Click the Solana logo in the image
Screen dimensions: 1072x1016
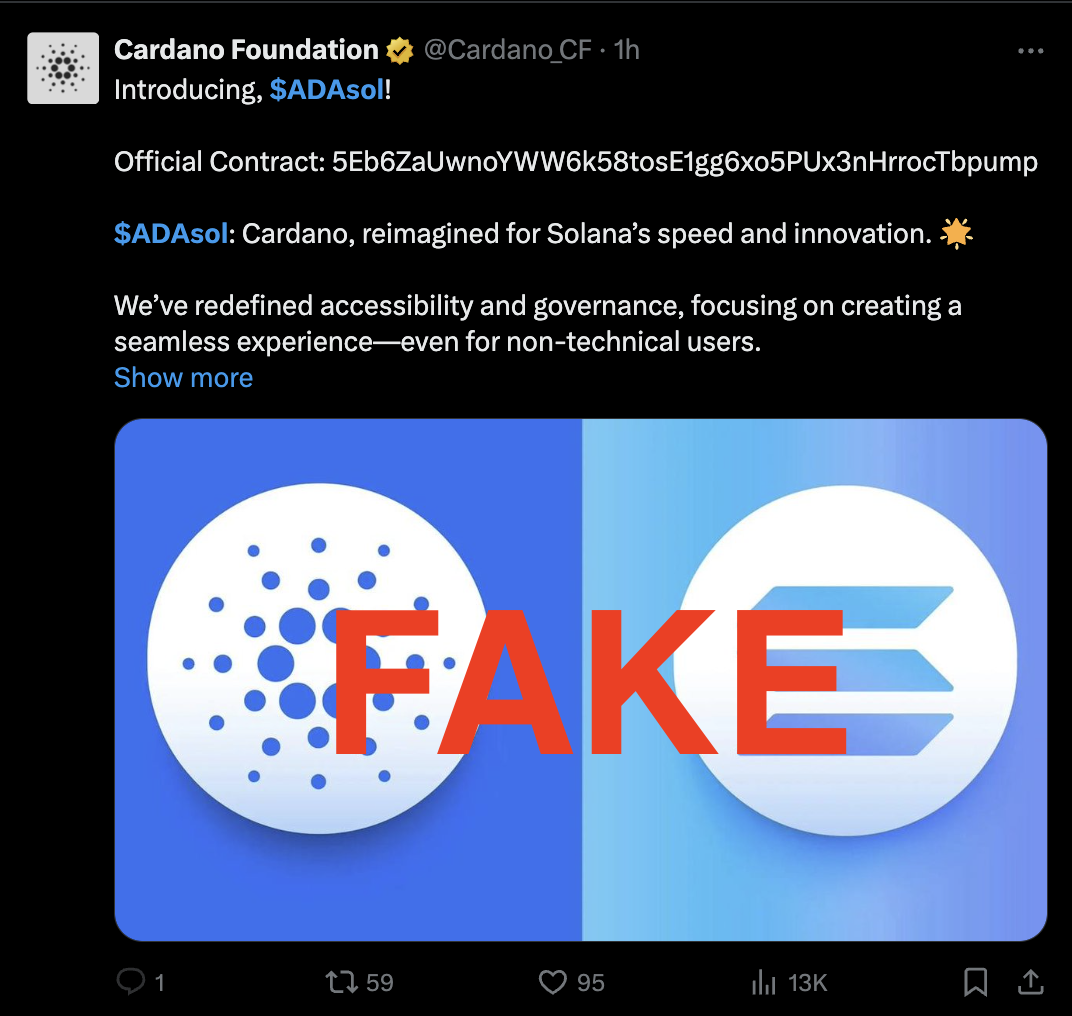click(850, 660)
